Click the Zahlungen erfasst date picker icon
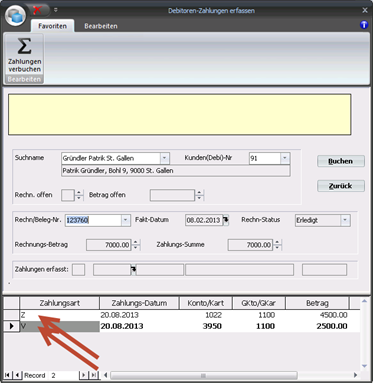 [133, 270]
